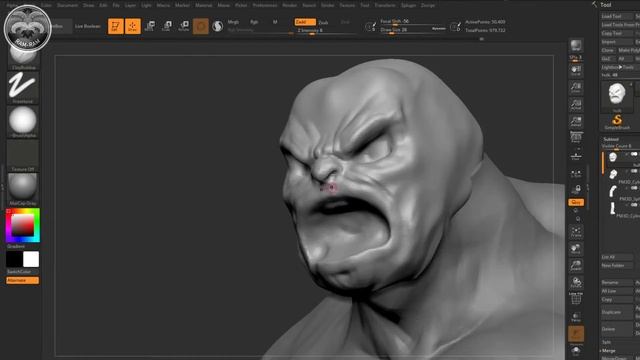
Task: Click the Clone button
Action: tap(607, 50)
